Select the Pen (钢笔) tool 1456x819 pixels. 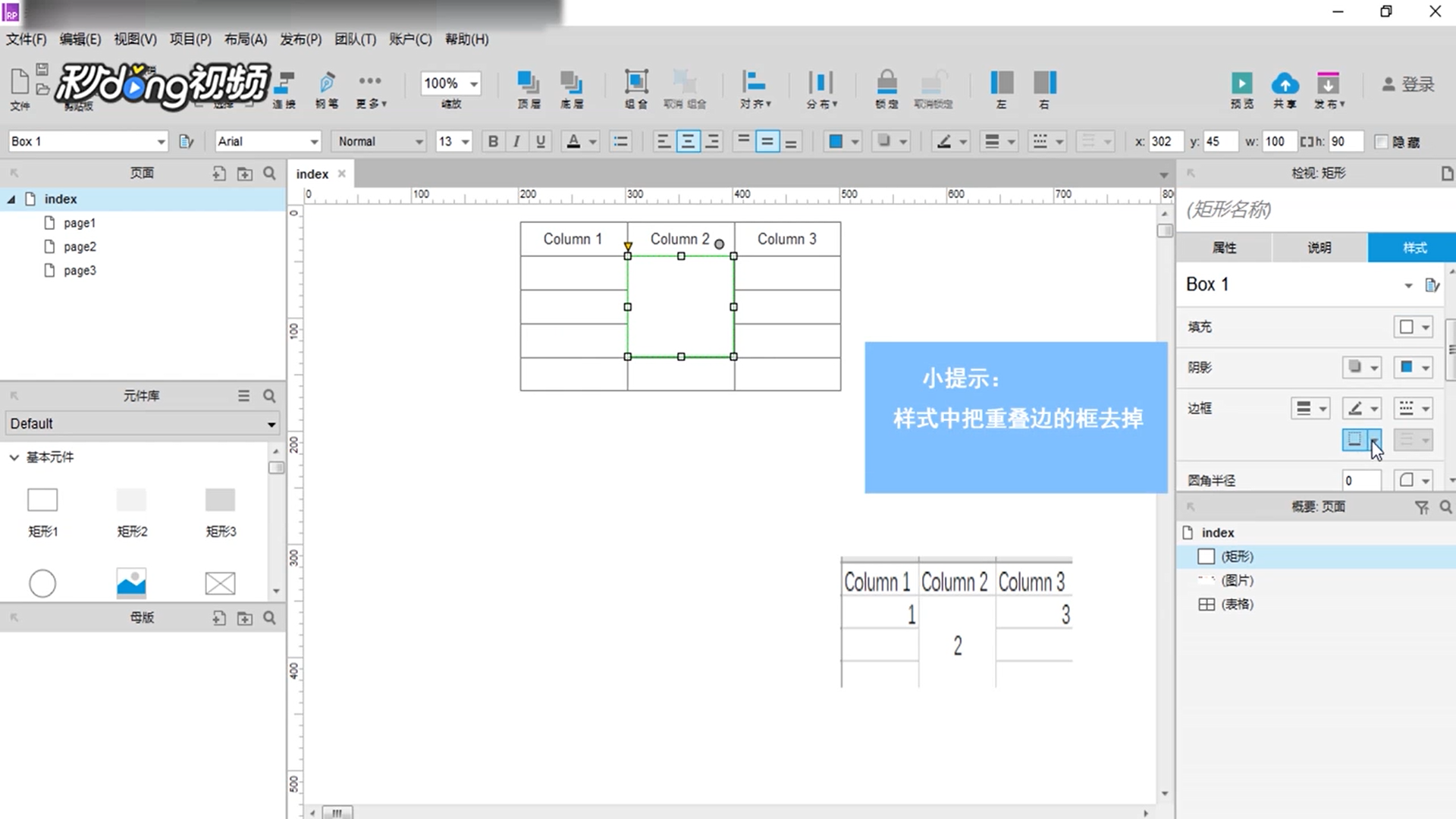pos(327,82)
